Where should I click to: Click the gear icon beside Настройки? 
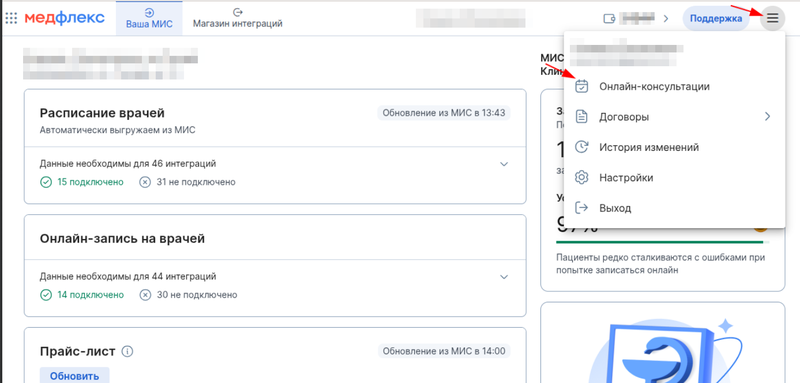582,178
